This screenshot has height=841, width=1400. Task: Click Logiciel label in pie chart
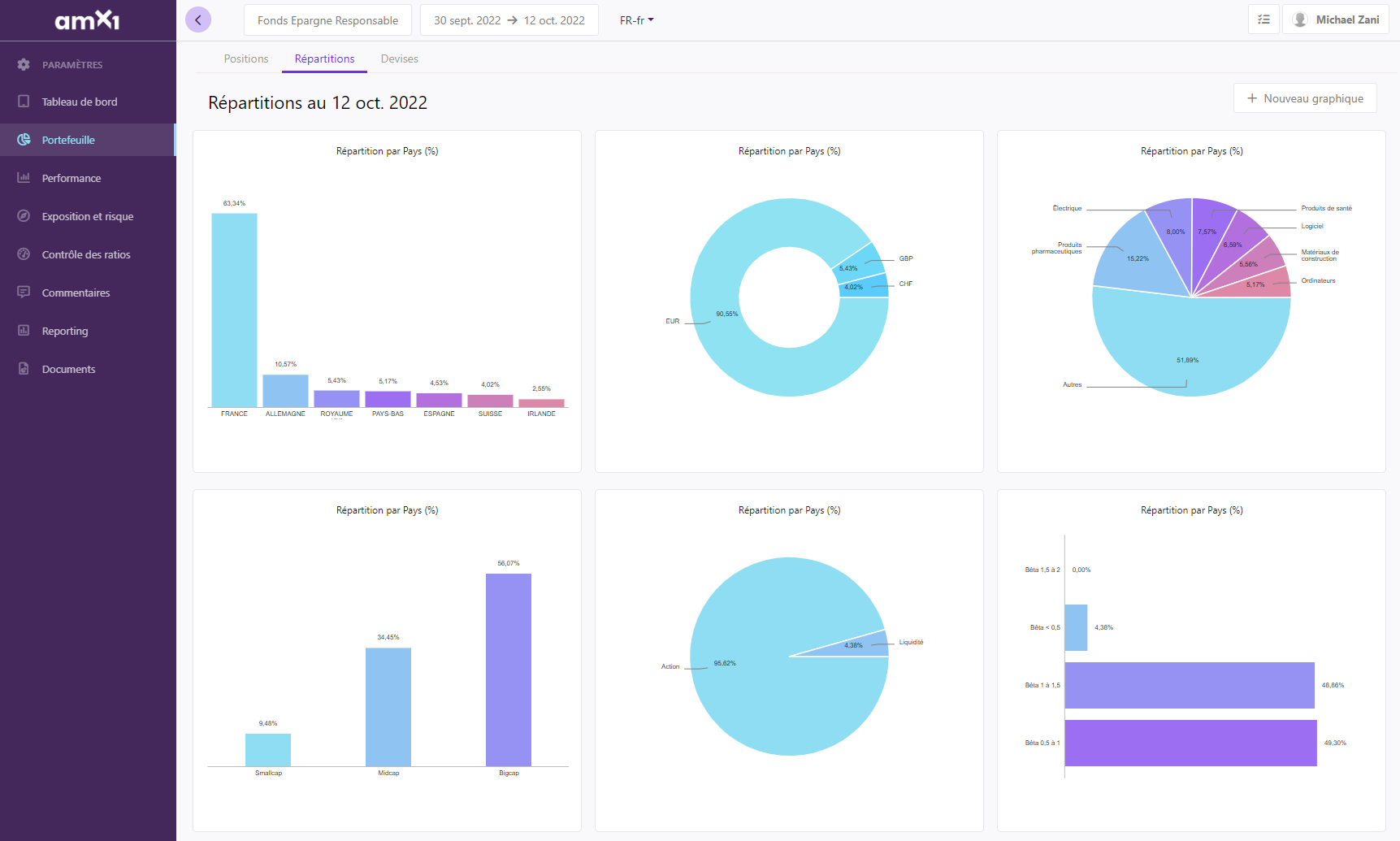pyautogui.click(x=1312, y=226)
